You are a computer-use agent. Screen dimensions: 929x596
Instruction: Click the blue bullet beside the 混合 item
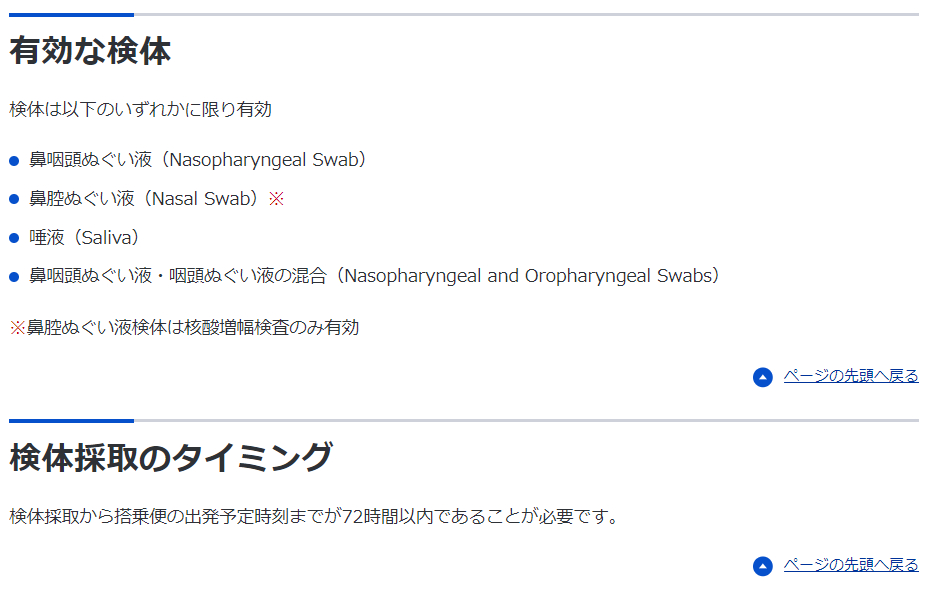15,277
